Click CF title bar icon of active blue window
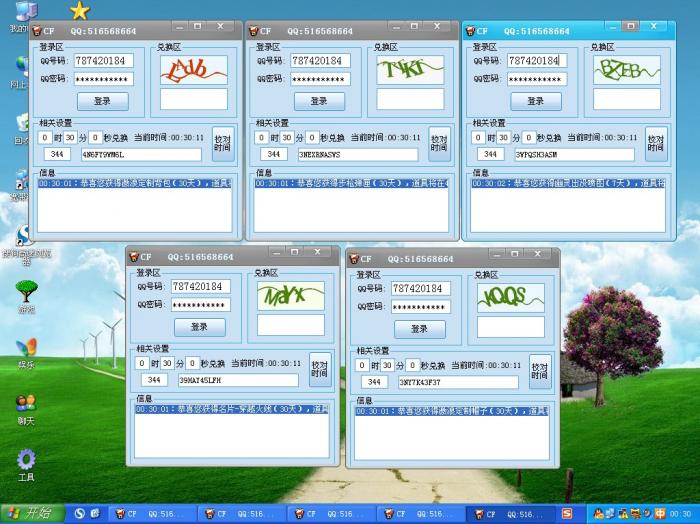The width and height of the screenshot is (700, 524). tap(470, 31)
